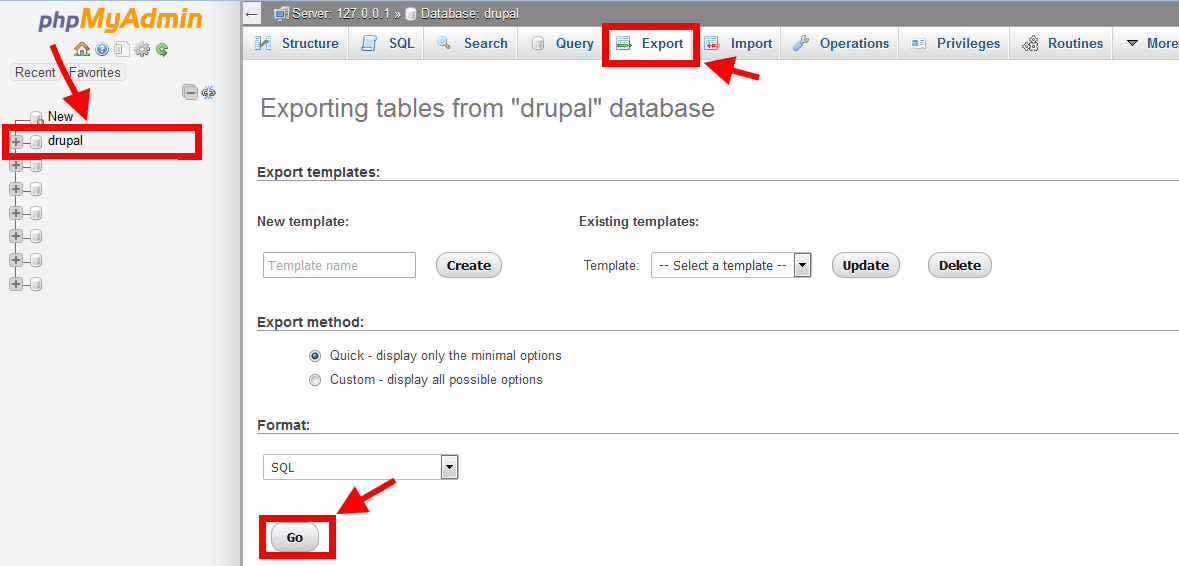Click the left arrow button beside breadcrumb
Viewport: 1179px width, 566px height.
pyautogui.click(x=252, y=13)
